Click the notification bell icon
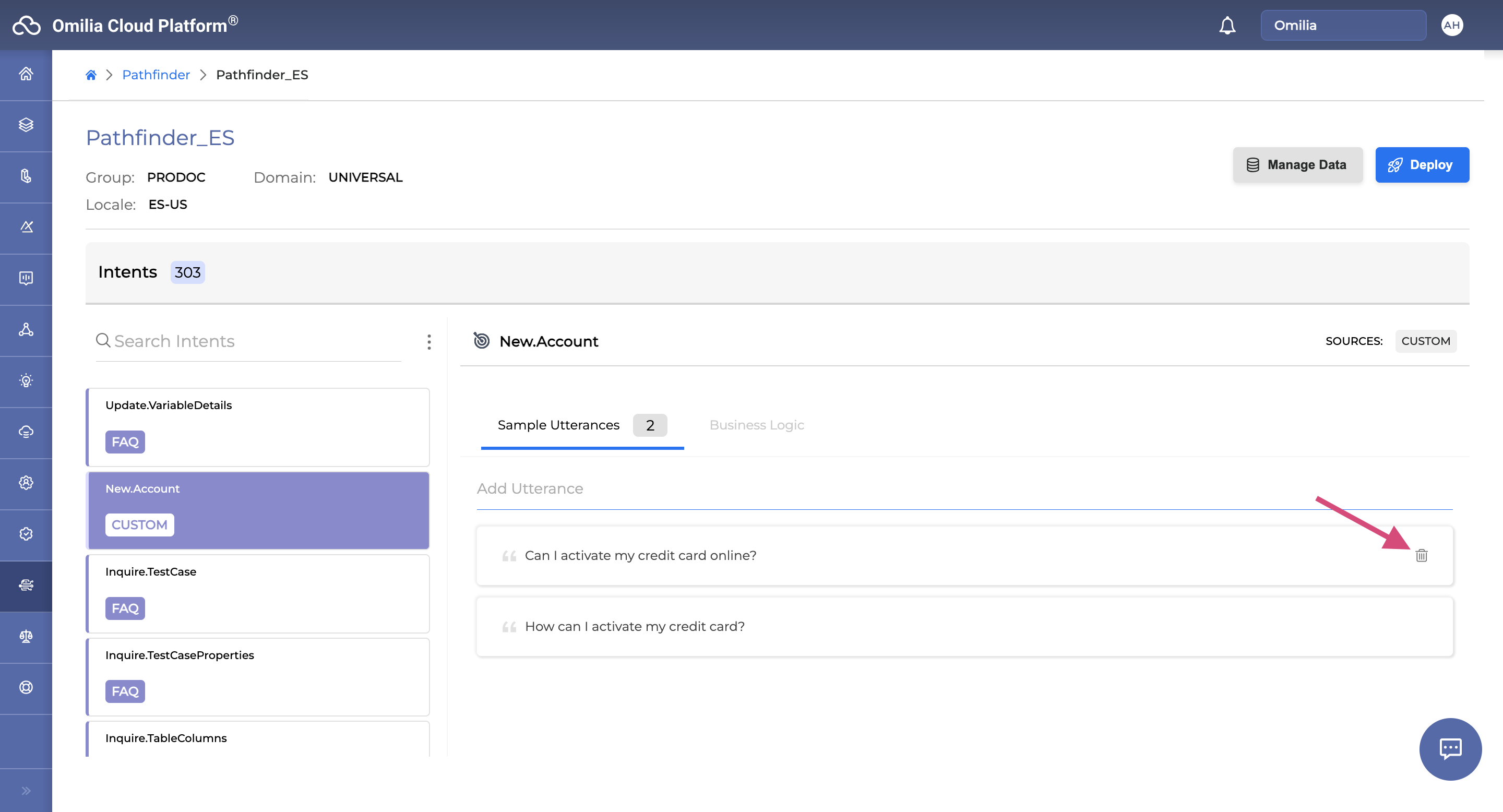Image resolution: width=1503 pixels, height=812 pixels. [1227, 26]
